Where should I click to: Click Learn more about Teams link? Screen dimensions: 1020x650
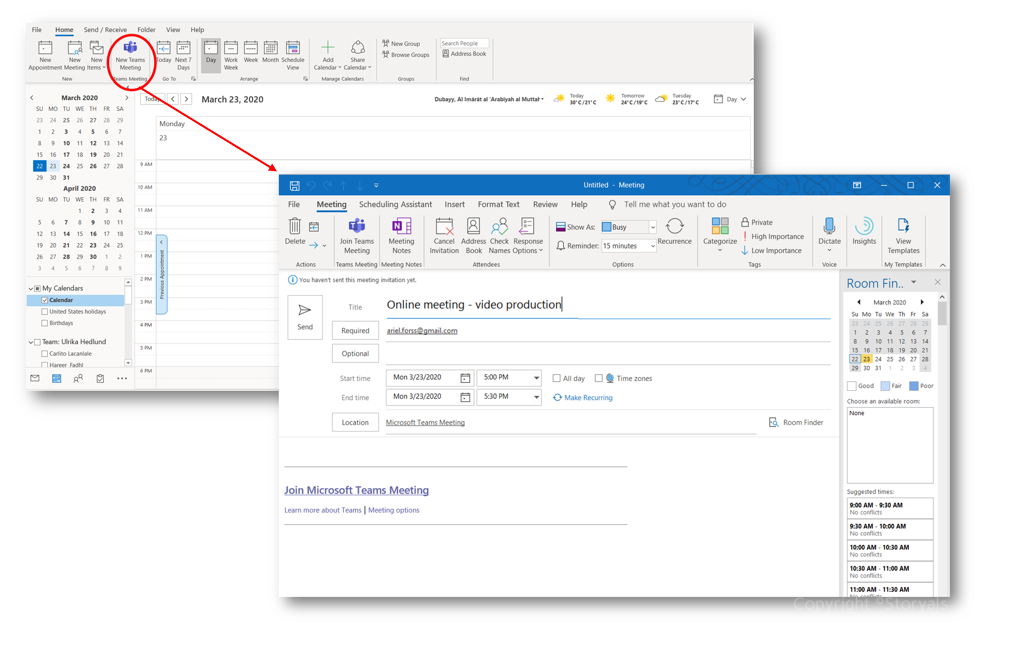(323, 510)
